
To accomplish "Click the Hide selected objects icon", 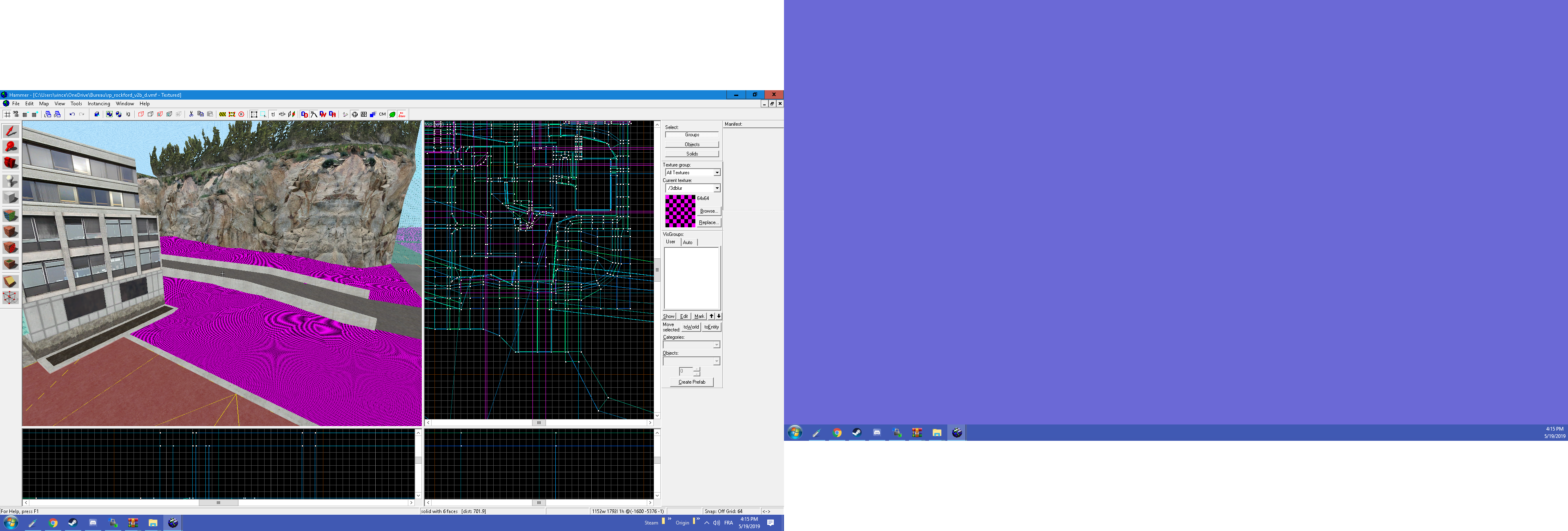I will [x=141, y=114].
